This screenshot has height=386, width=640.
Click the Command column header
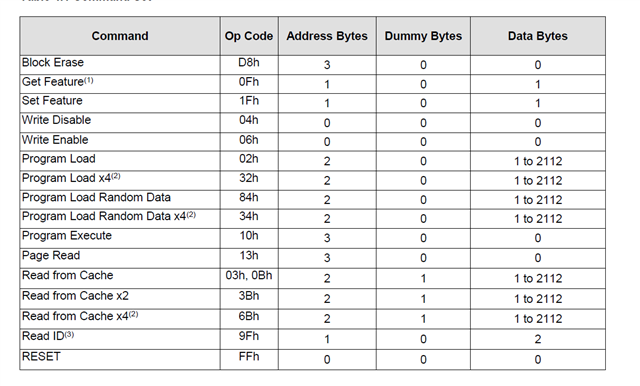(x=120, y=36)
